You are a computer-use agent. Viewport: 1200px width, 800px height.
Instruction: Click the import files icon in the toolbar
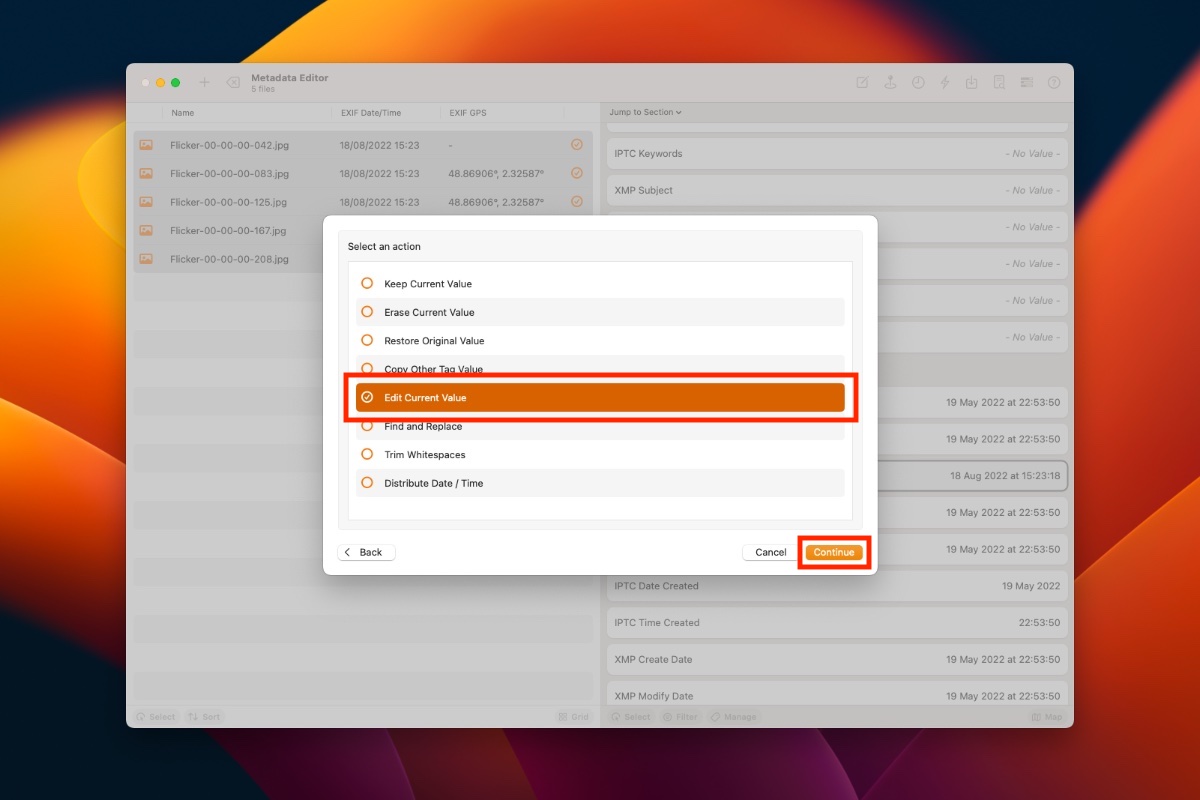tap(971, 83)
